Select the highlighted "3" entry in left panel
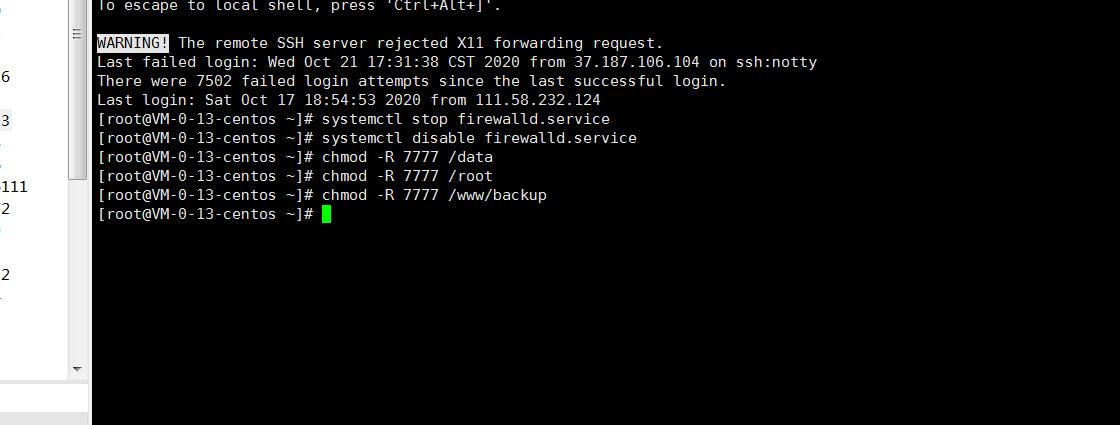The image size is (1120, 425). 6,121
